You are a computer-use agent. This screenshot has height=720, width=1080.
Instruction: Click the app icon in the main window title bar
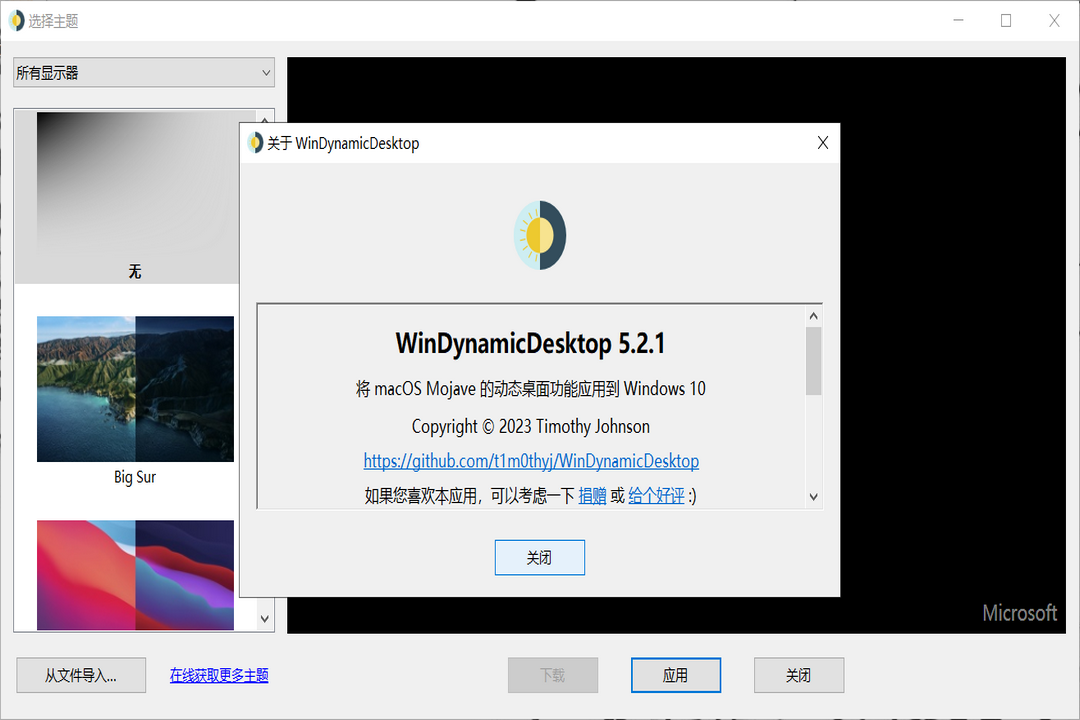point(15,19)
